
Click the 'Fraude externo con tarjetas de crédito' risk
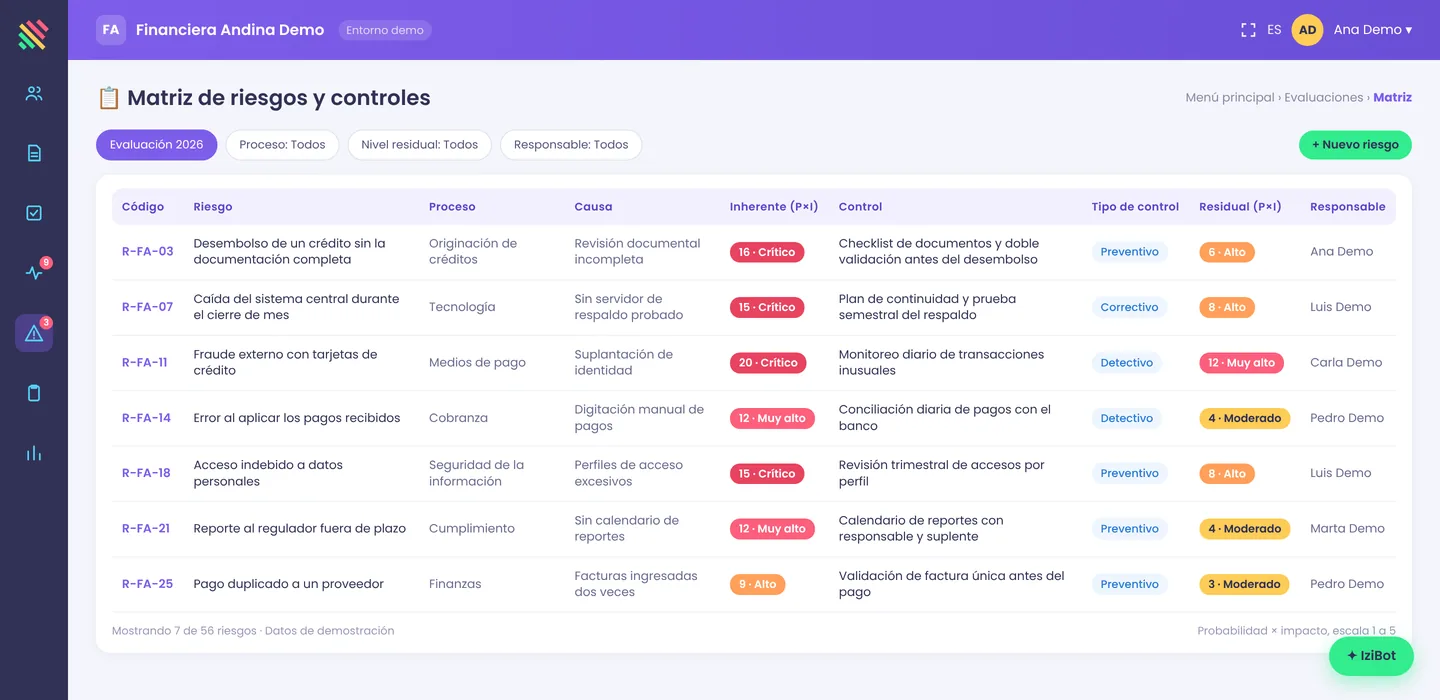tap(285, 362)
